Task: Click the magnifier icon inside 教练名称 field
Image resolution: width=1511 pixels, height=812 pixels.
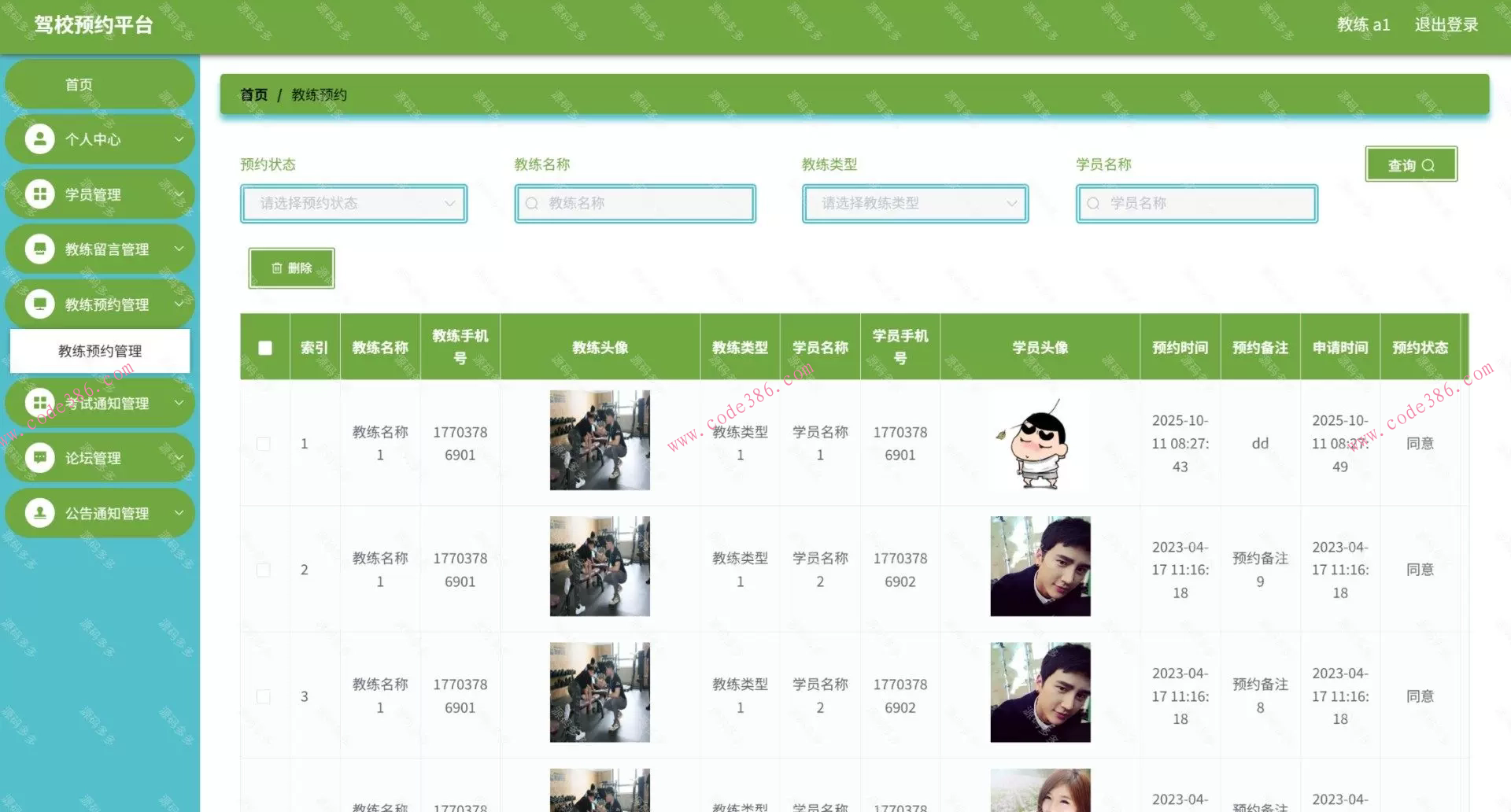Action: (x=533, y=203)
